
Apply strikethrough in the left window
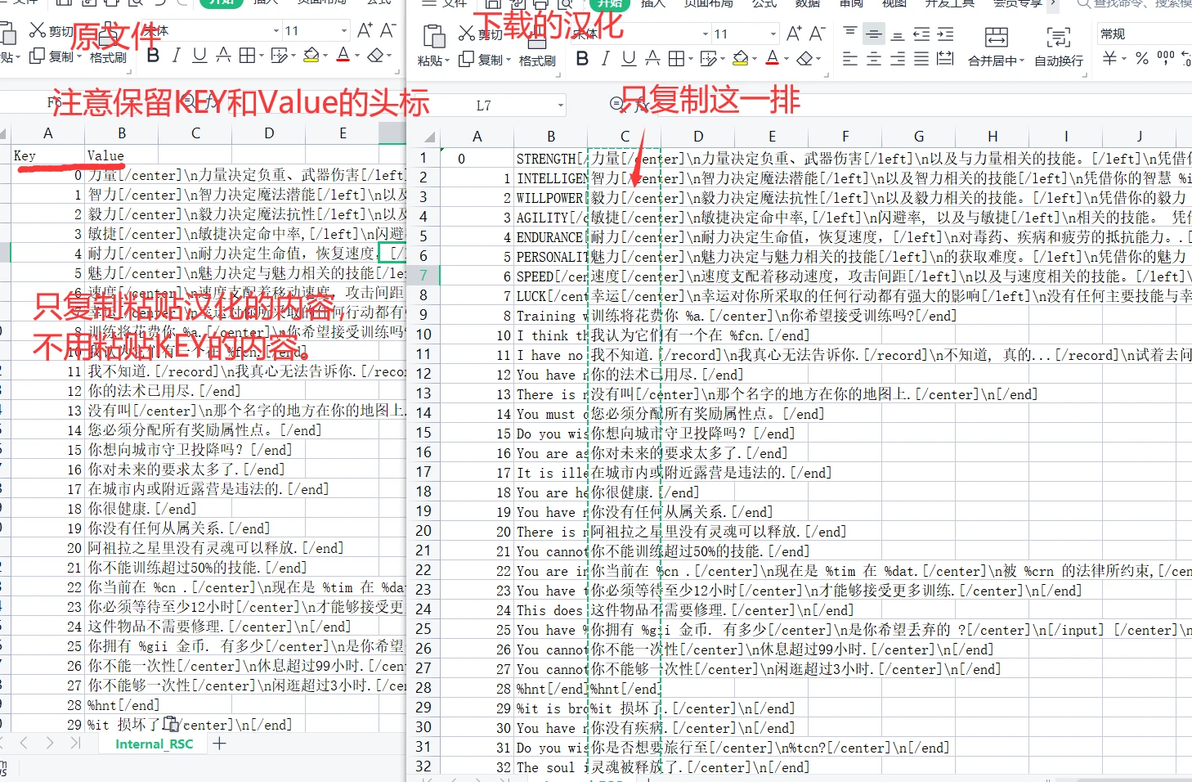tap(224, 55)
